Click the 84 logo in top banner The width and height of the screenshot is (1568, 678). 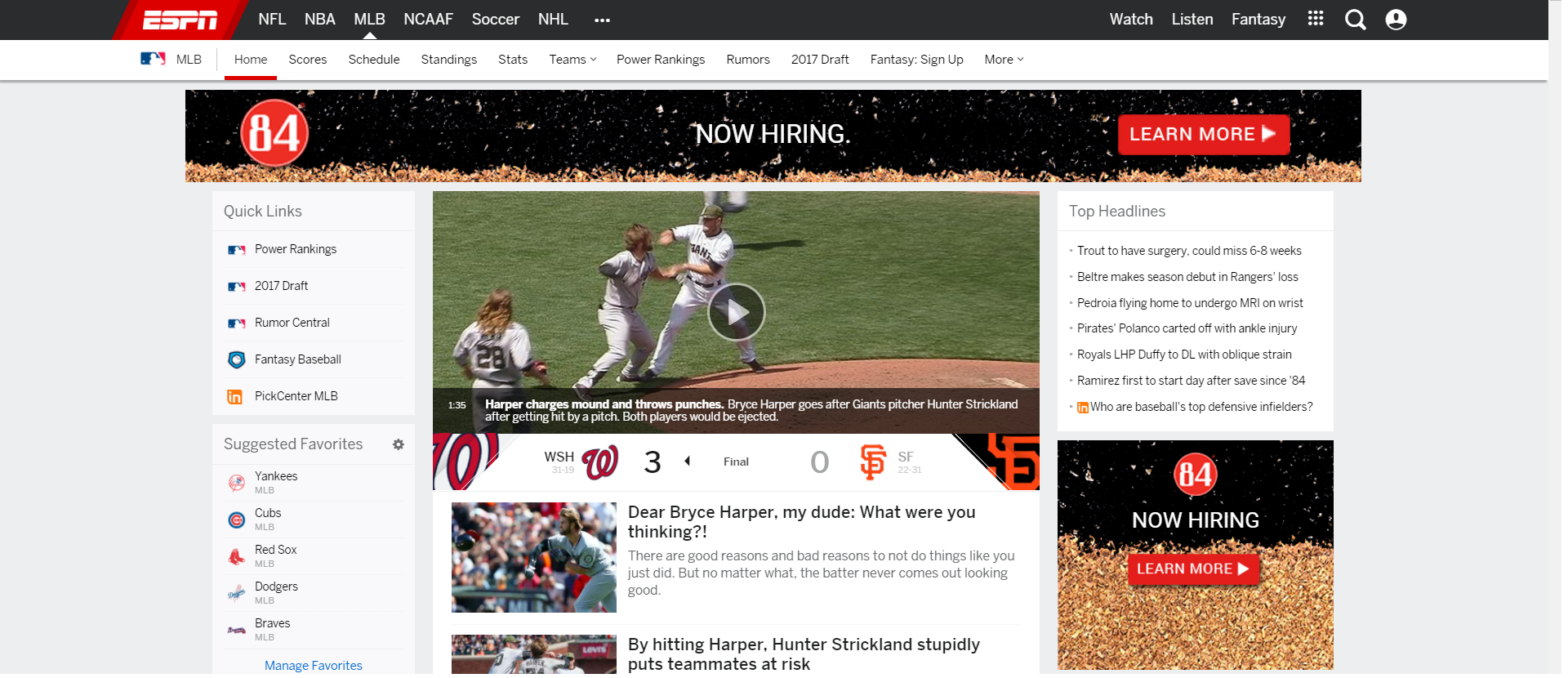274,133
